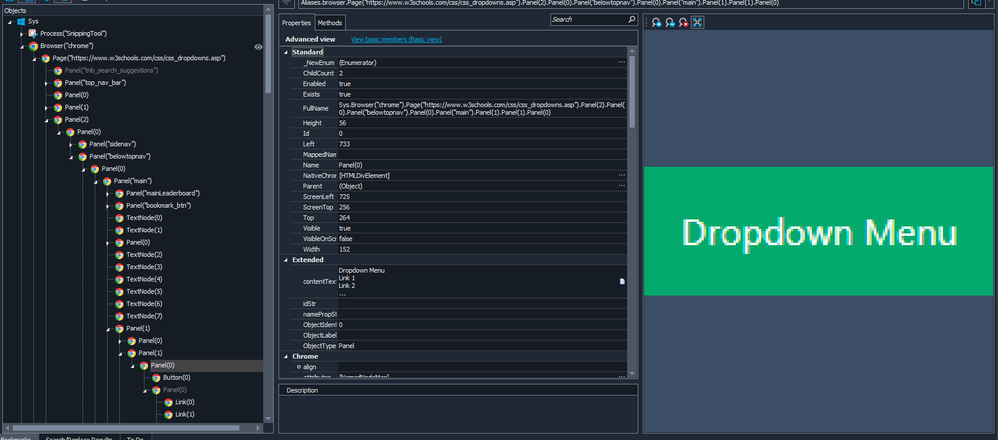The height and width of the screenshot is (440, 998).
Task: Select Button(0) in the object tree
Action: pos(176,378)
